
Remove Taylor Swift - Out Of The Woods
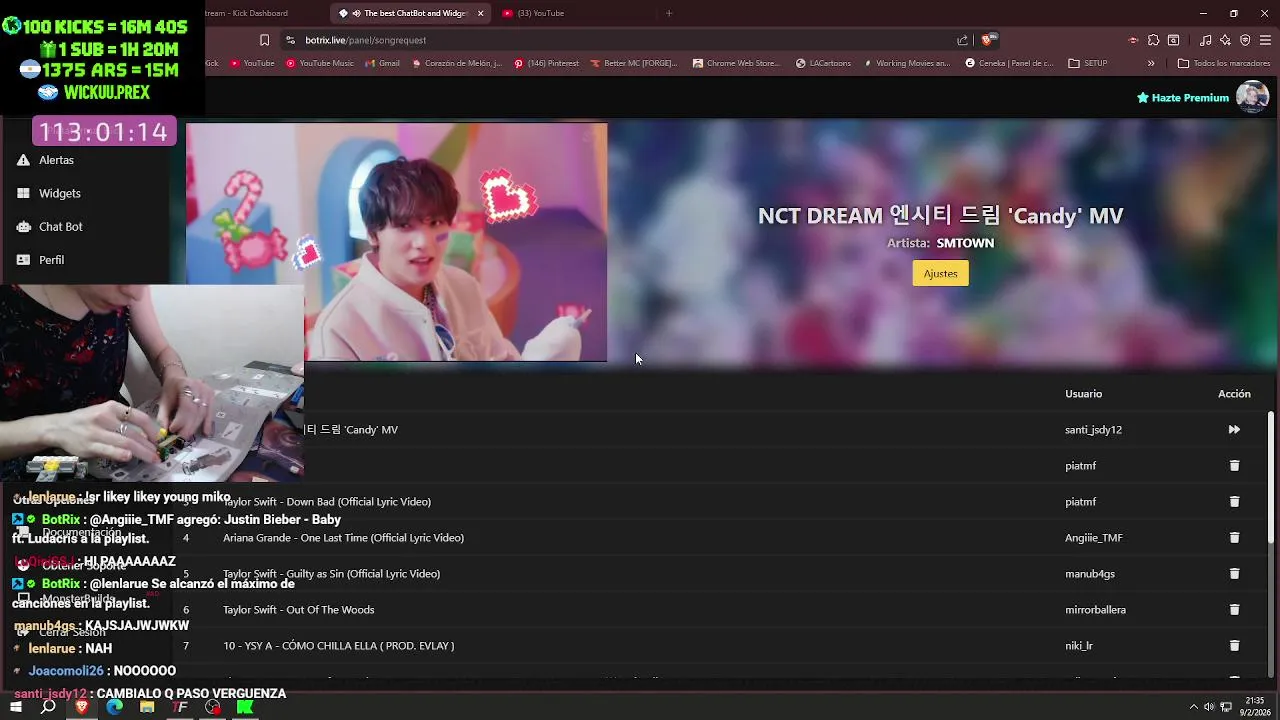pos(1234,610)
